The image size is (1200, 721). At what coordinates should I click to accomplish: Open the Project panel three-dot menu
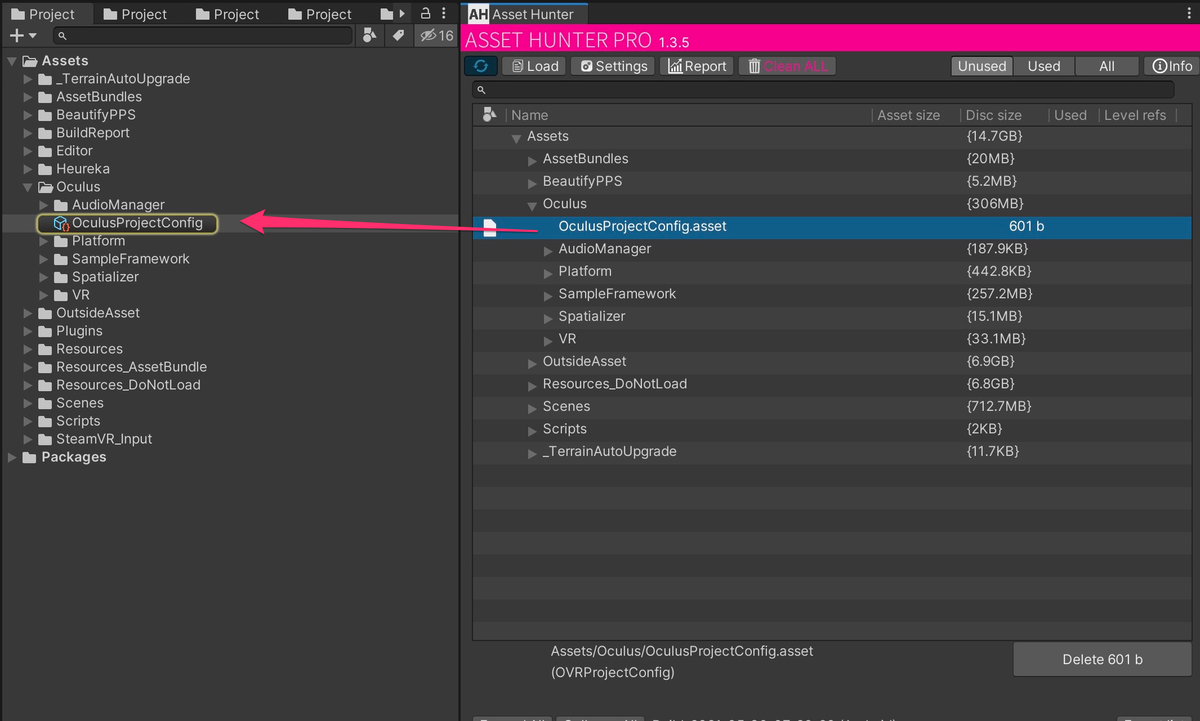[444, 13]
